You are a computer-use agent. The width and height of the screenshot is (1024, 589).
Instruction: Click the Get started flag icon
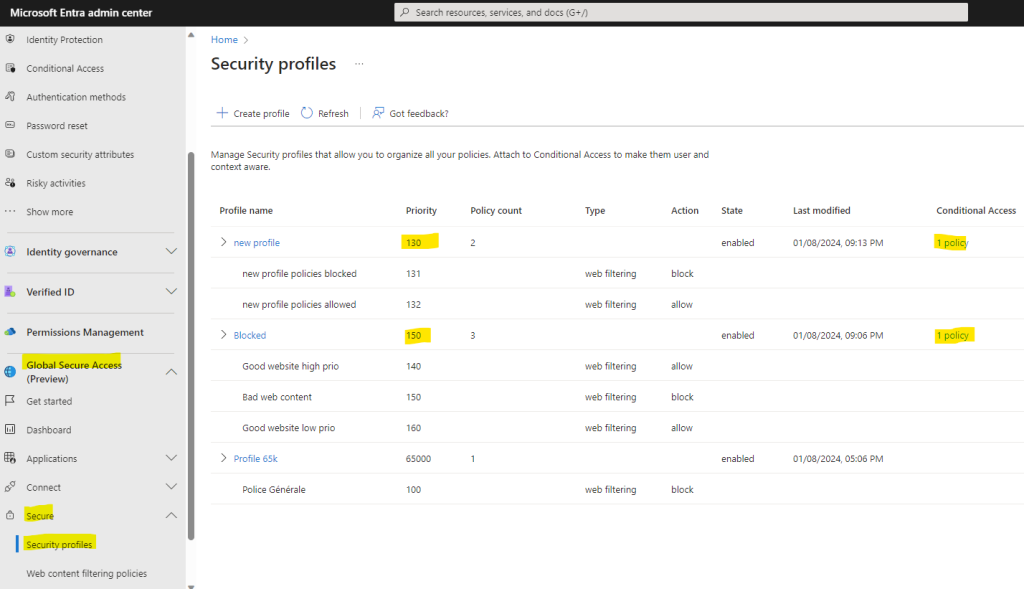[10, 400]
